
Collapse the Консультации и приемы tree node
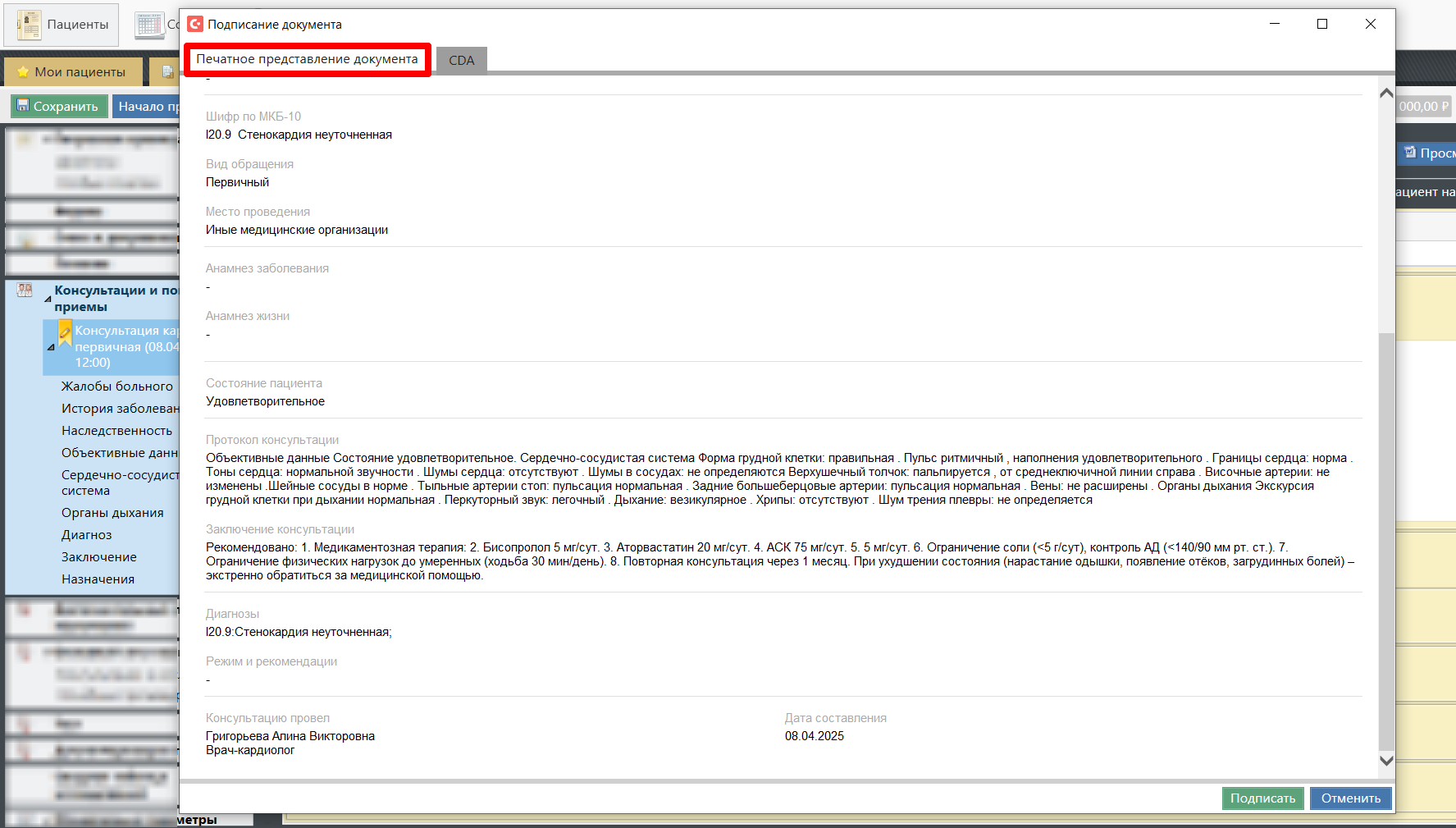48,299
